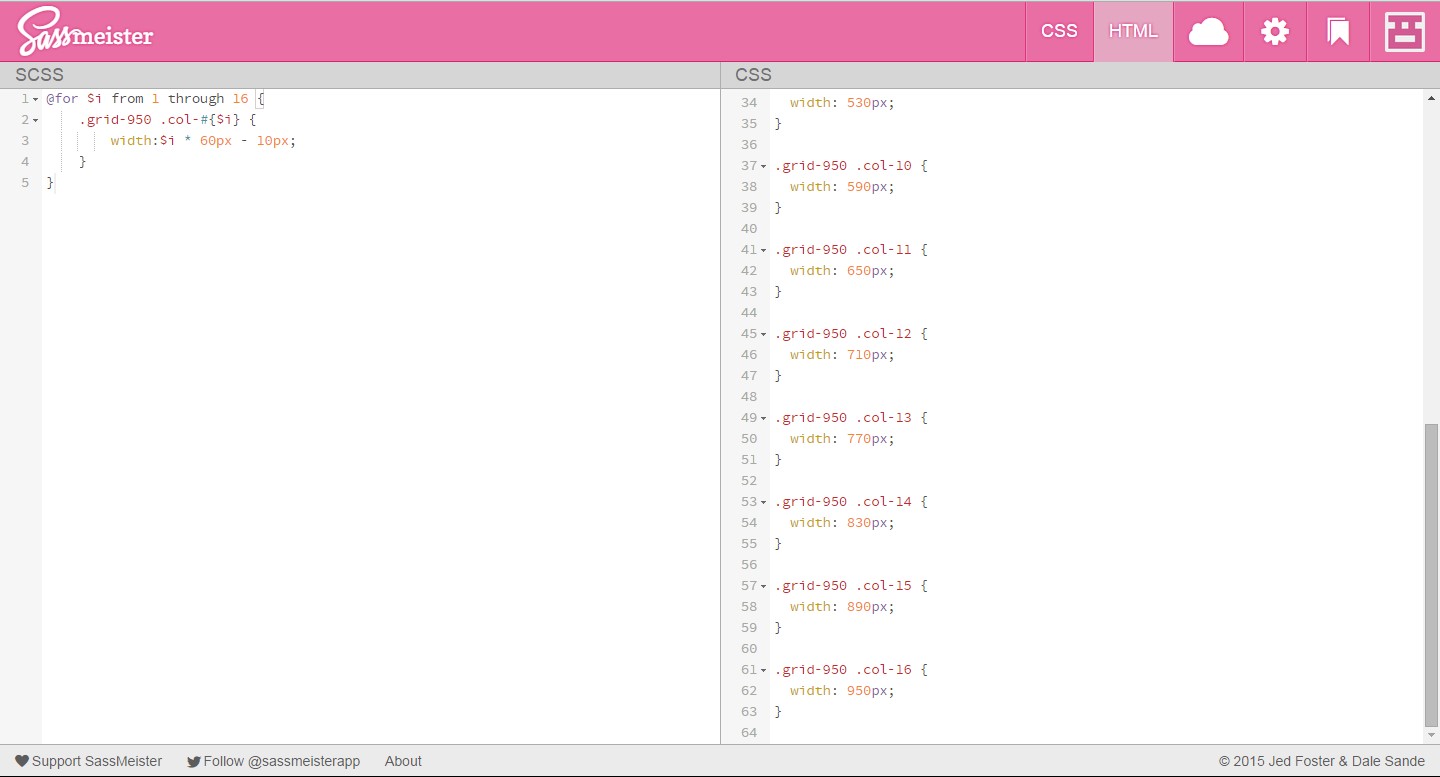Viewport: 1440px width, 777px height.
Task: Collapse the .col-13 rule at CSS line 49
Action: click(764, 418)
